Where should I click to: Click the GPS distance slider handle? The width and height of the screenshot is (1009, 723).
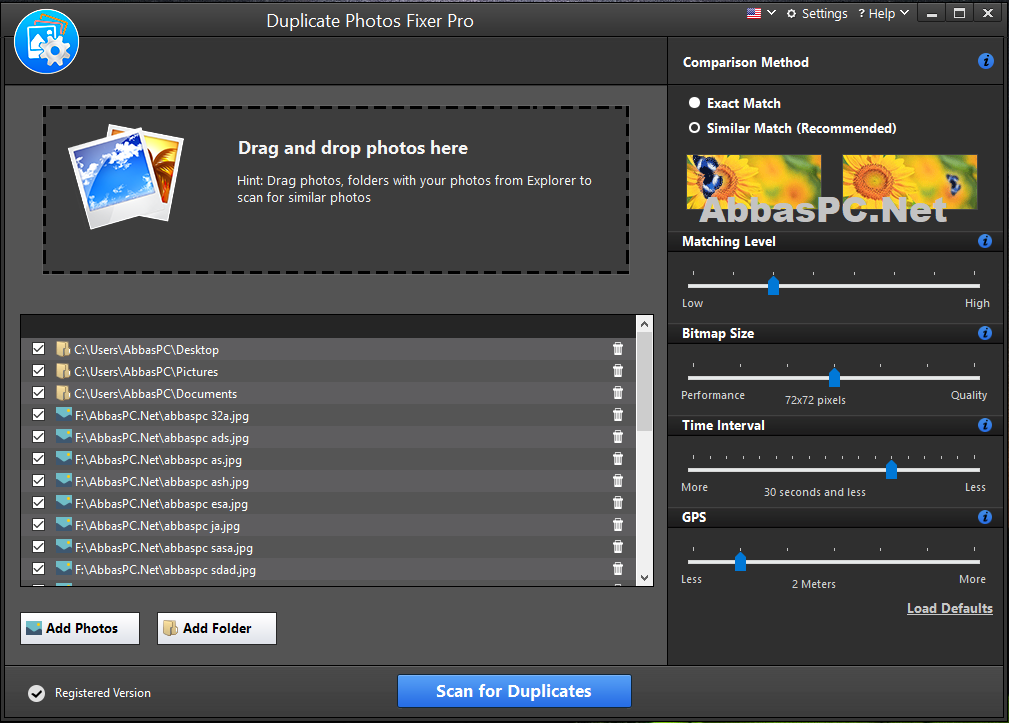[741, 562]
